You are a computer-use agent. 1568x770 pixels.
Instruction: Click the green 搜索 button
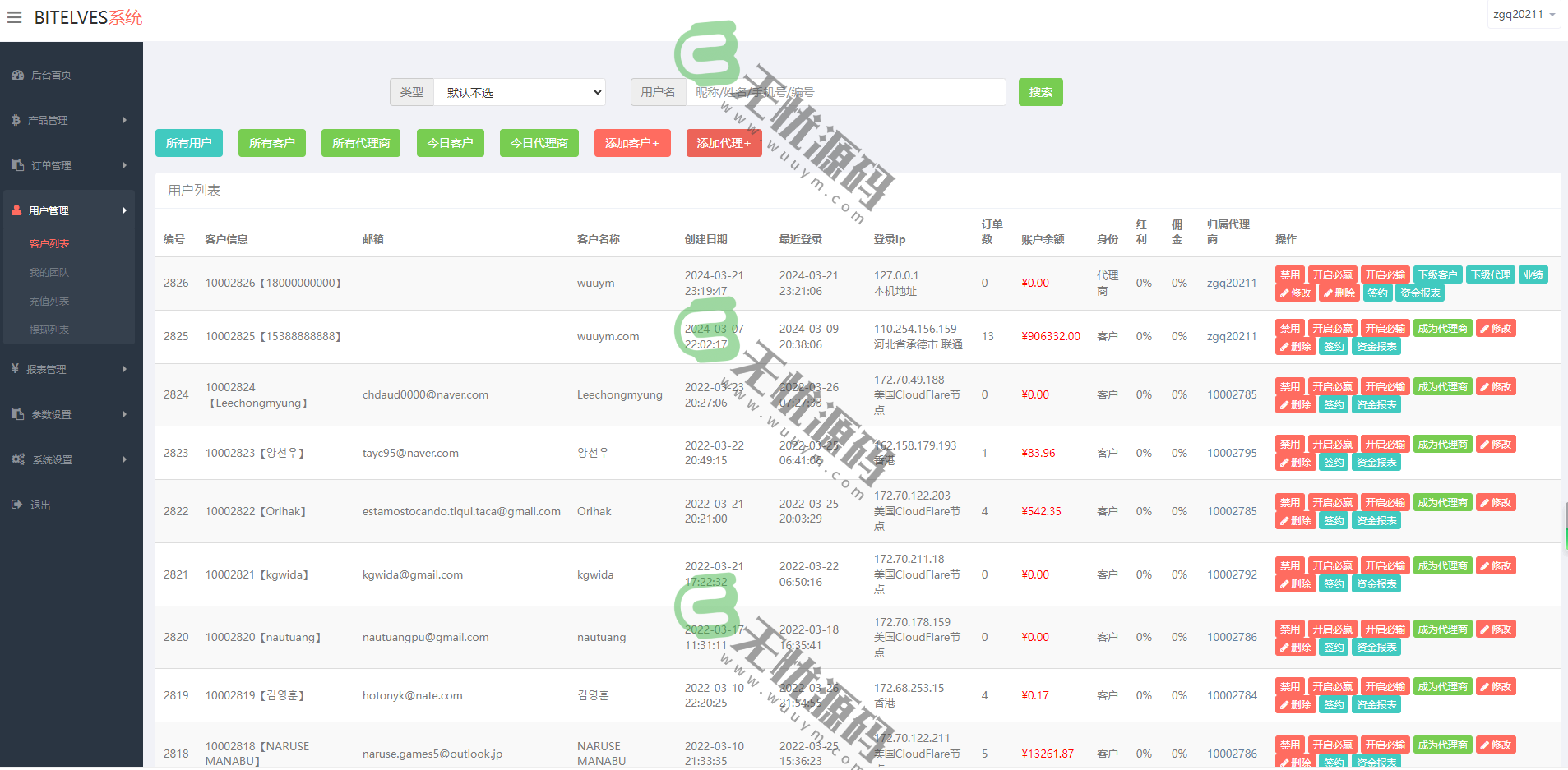(x=1040, y=92)
